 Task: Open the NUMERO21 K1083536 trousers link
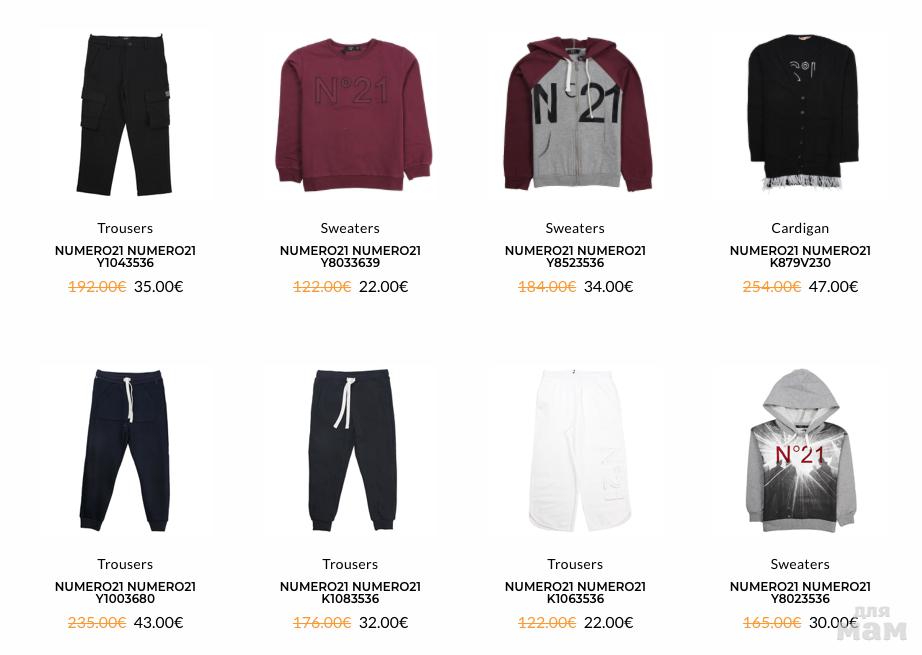350,593
